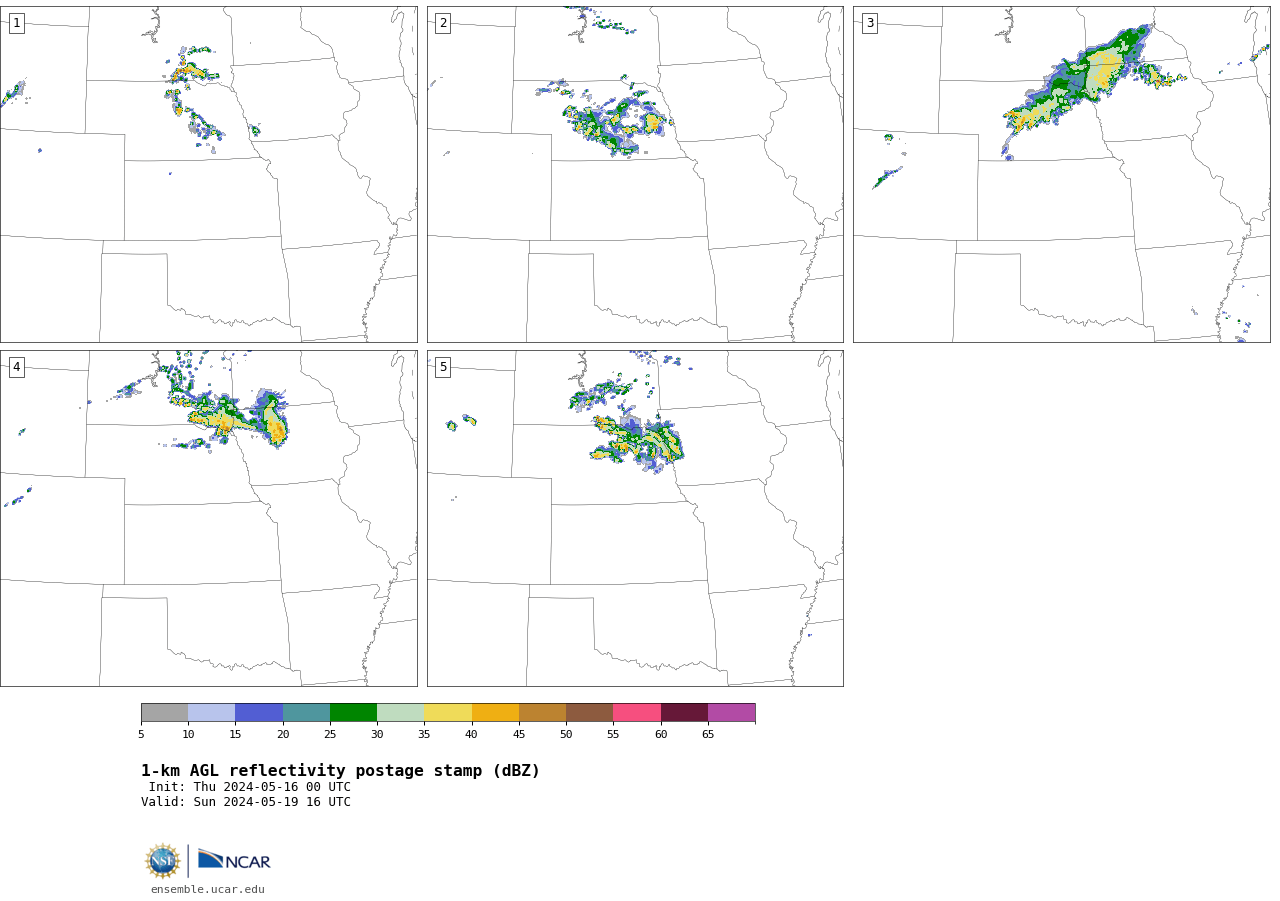Click the panel number 1 label
The height and width of the screenshot is (901, 1280).
pyautogui.click(x=16, y=23)
